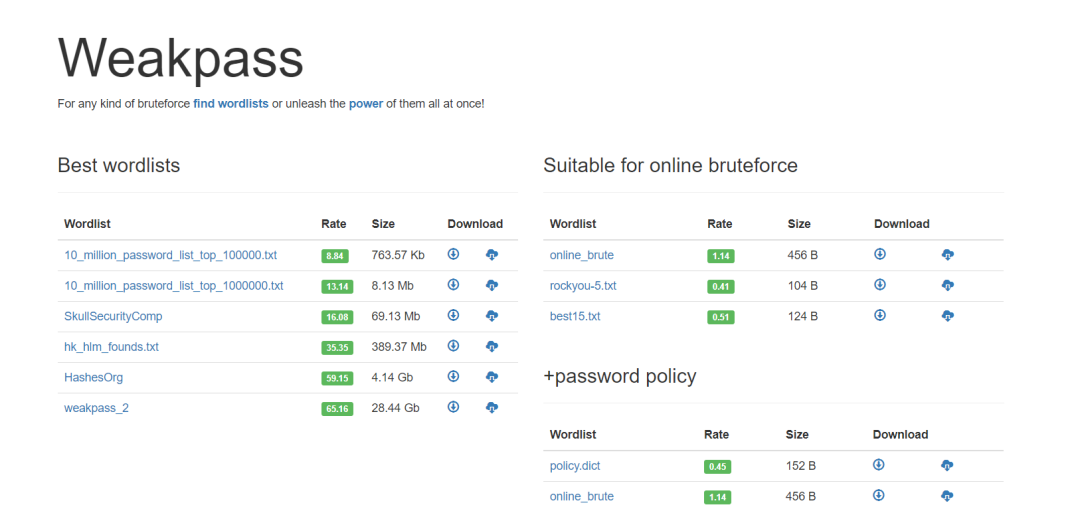Download SkullSecurityComp via the circle arrow icon
The image size is (1080, 523).
(453, 315)
